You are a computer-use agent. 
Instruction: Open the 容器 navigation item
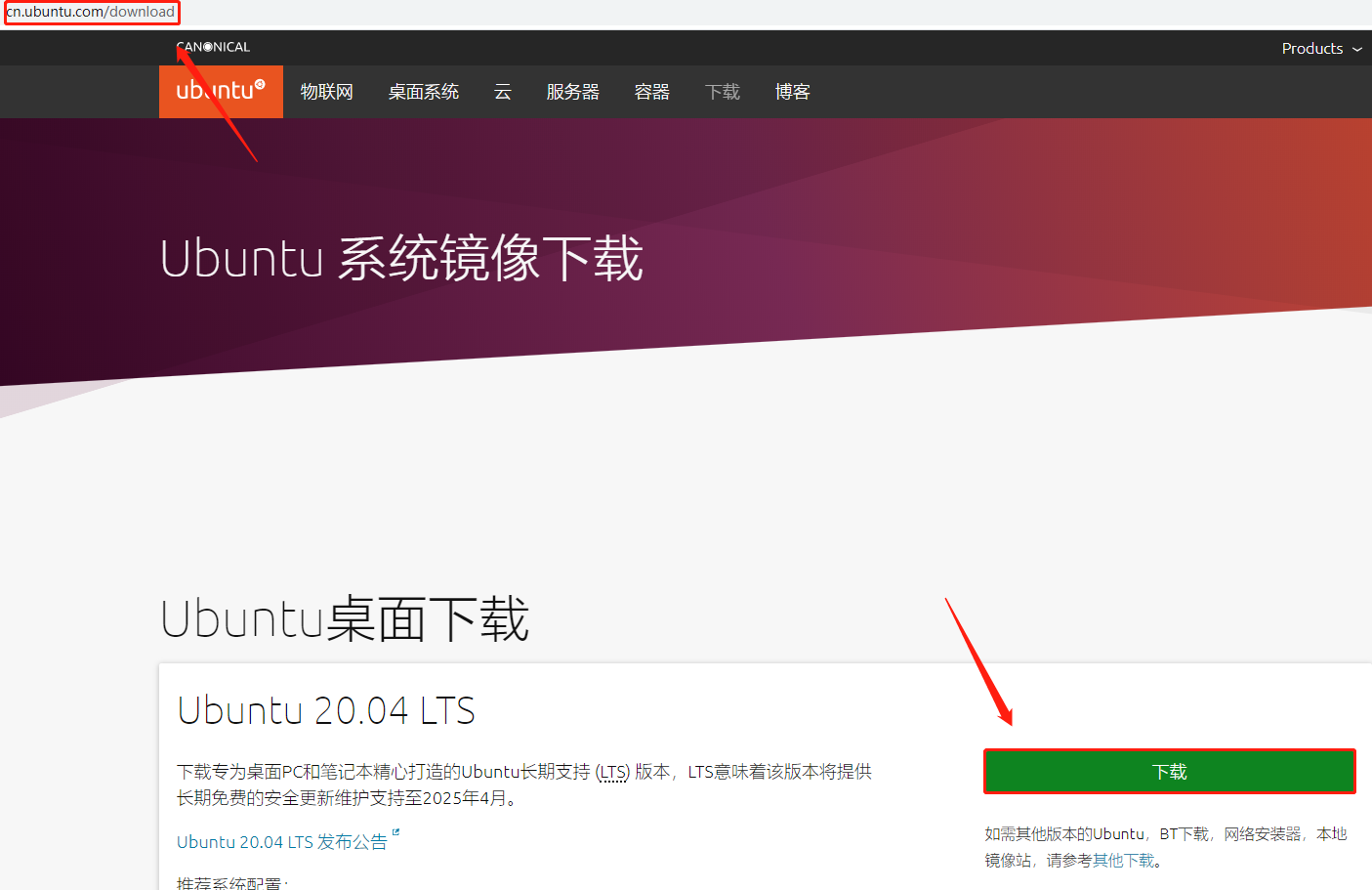[652, 92]
